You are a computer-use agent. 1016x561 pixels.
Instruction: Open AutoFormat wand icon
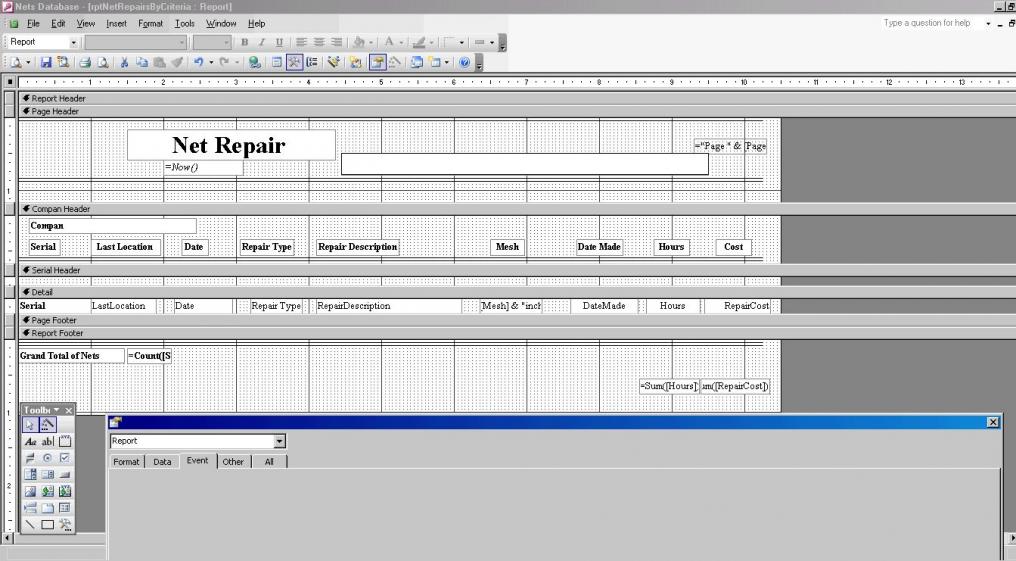[334, 62]
